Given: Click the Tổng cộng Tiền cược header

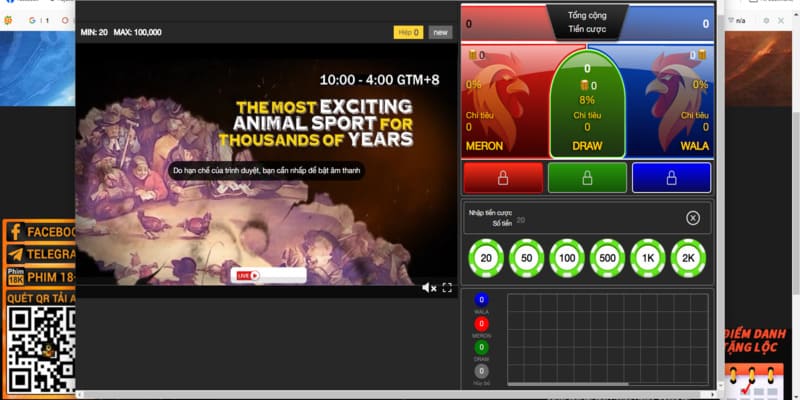Looking at the screenshot, I should (x=587, y=22).
